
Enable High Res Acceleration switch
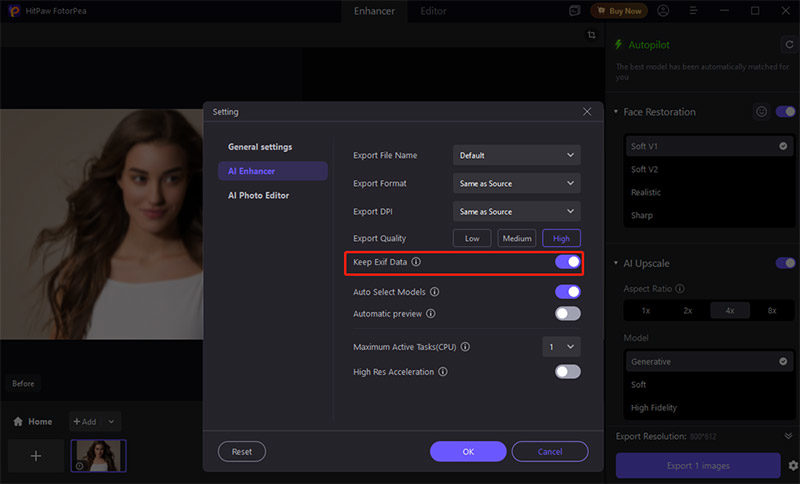[567, 372]
